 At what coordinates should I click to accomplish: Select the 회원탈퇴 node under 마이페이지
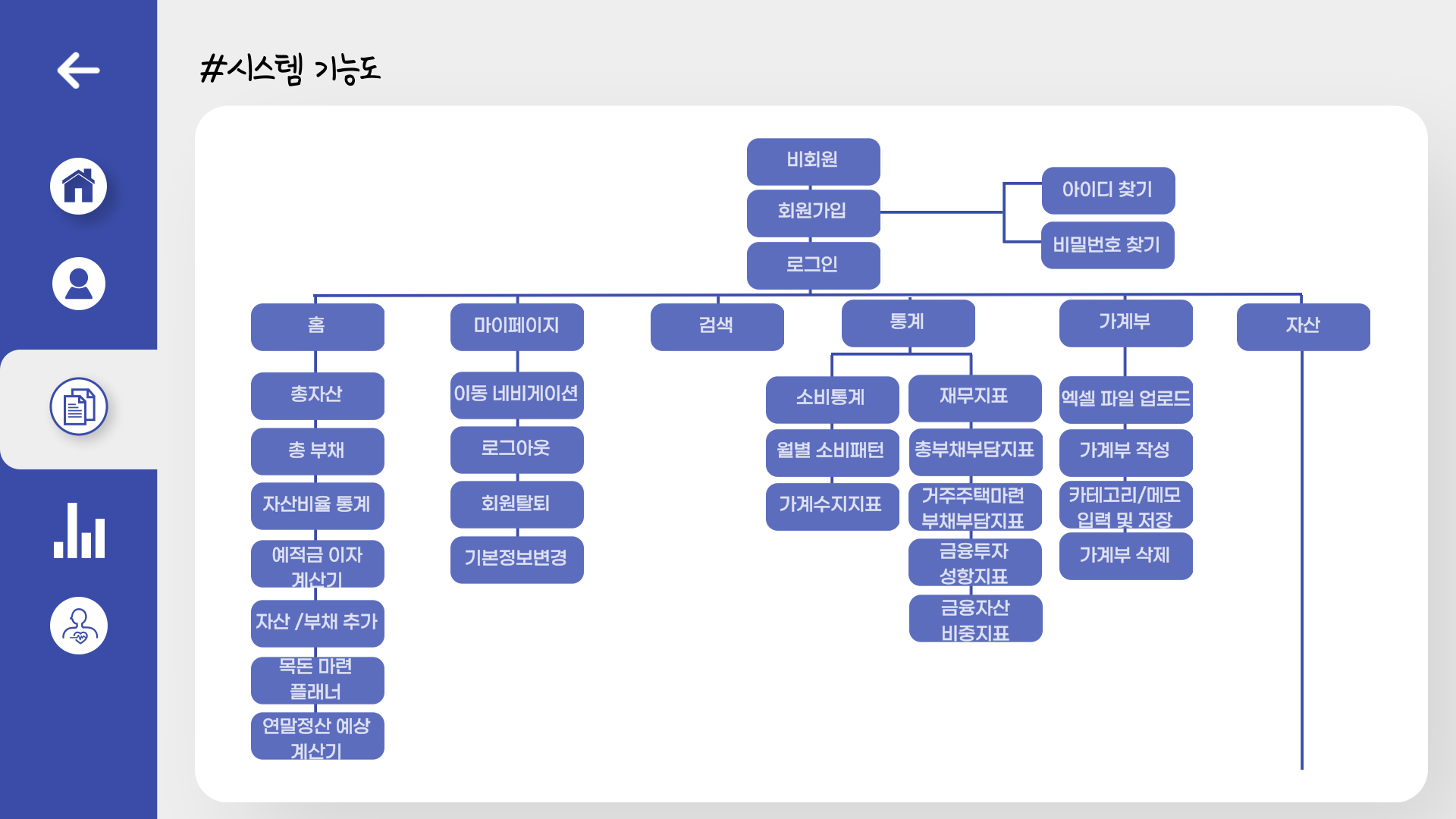tap(516, 504)
